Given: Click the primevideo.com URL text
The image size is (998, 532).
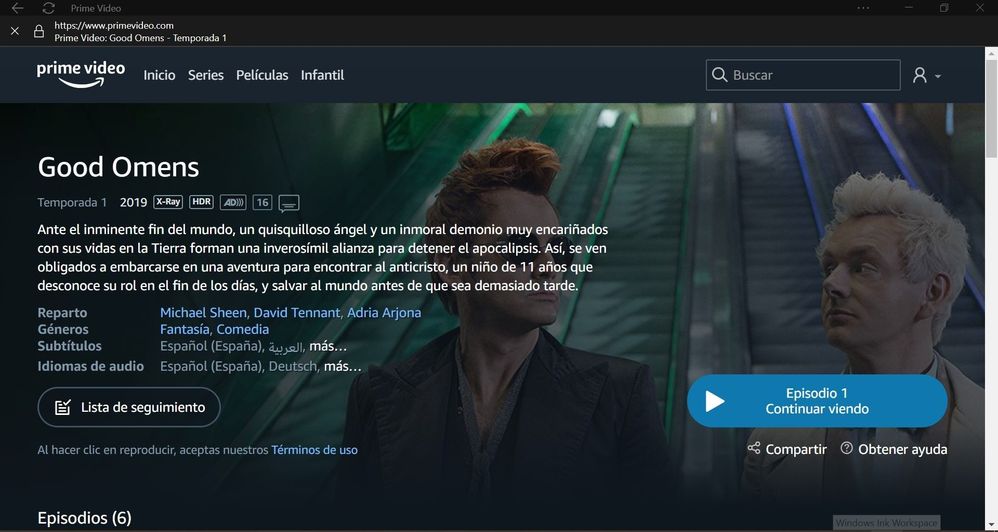Looking at the screenshot, I should pyautogui.click(x=114, y=25).
